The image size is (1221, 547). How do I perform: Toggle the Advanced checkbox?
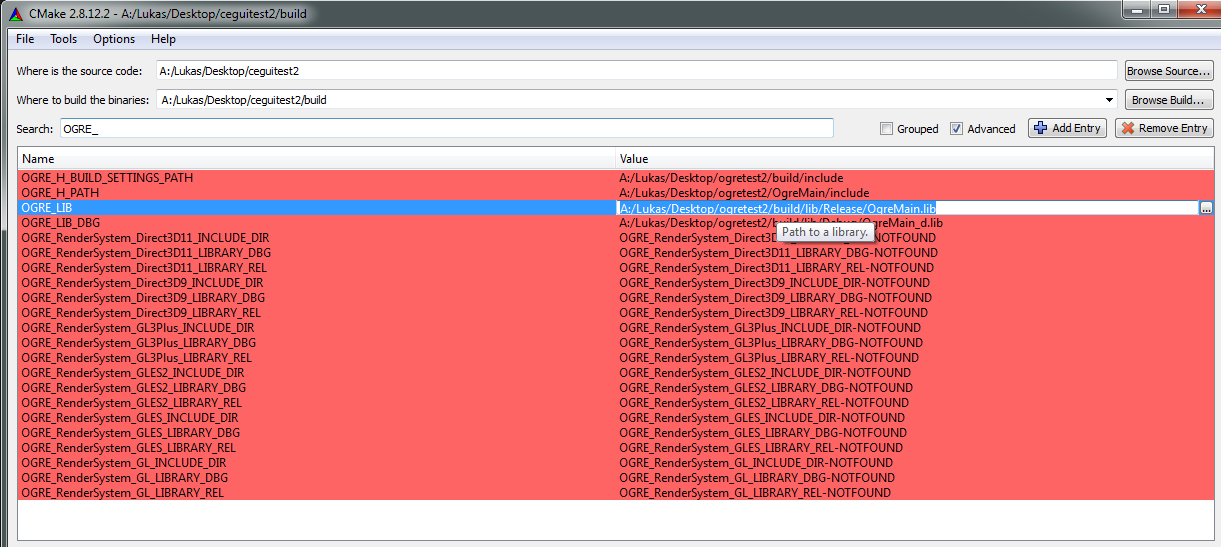click(956, 129)
